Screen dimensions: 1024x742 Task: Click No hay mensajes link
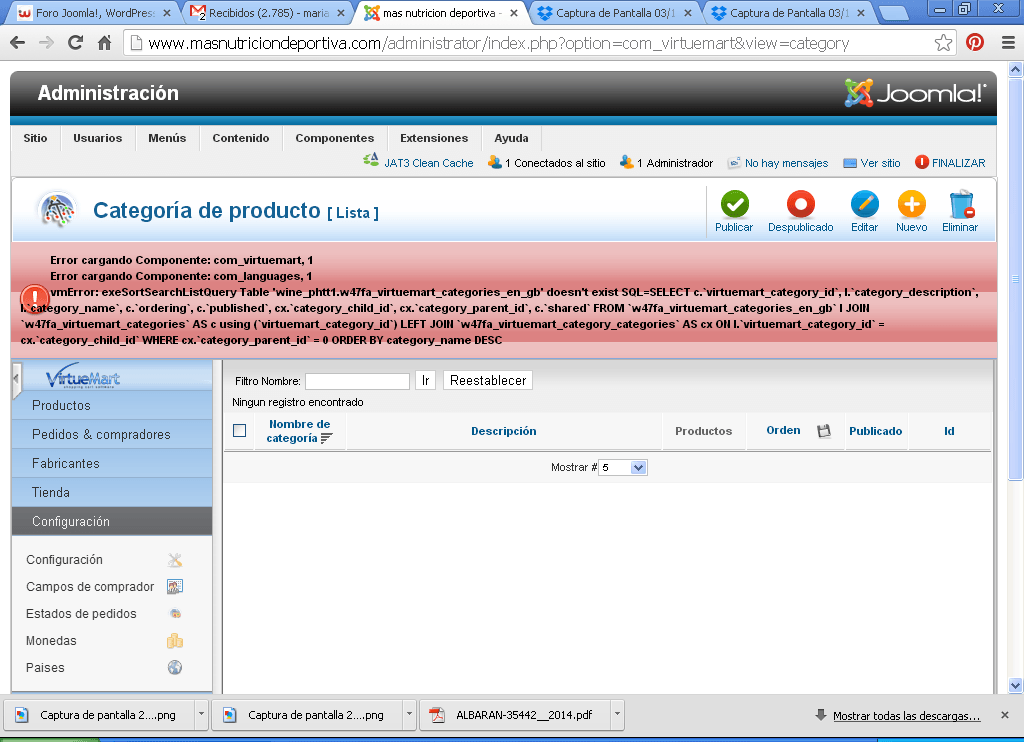[786, 163]
